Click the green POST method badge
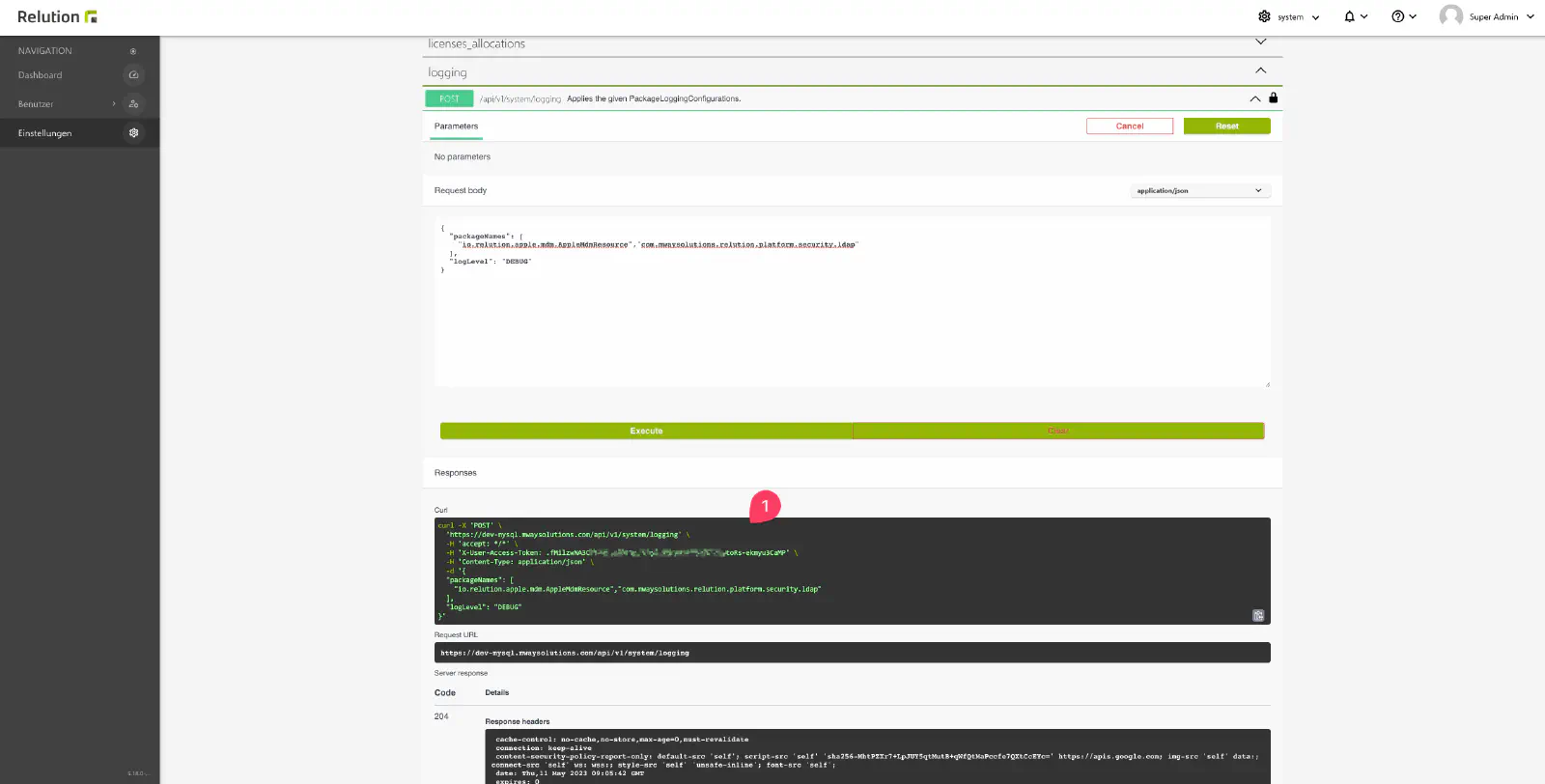 pos(449,98)
